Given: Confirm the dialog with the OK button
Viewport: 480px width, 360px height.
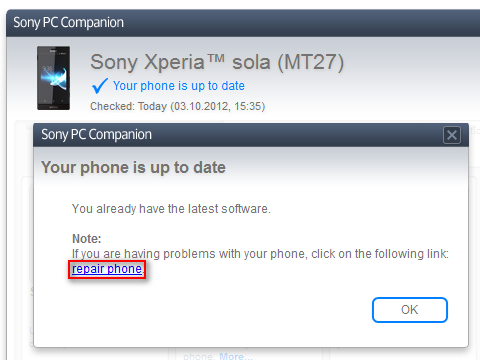Looking at the screenshot, I should 410,310.
